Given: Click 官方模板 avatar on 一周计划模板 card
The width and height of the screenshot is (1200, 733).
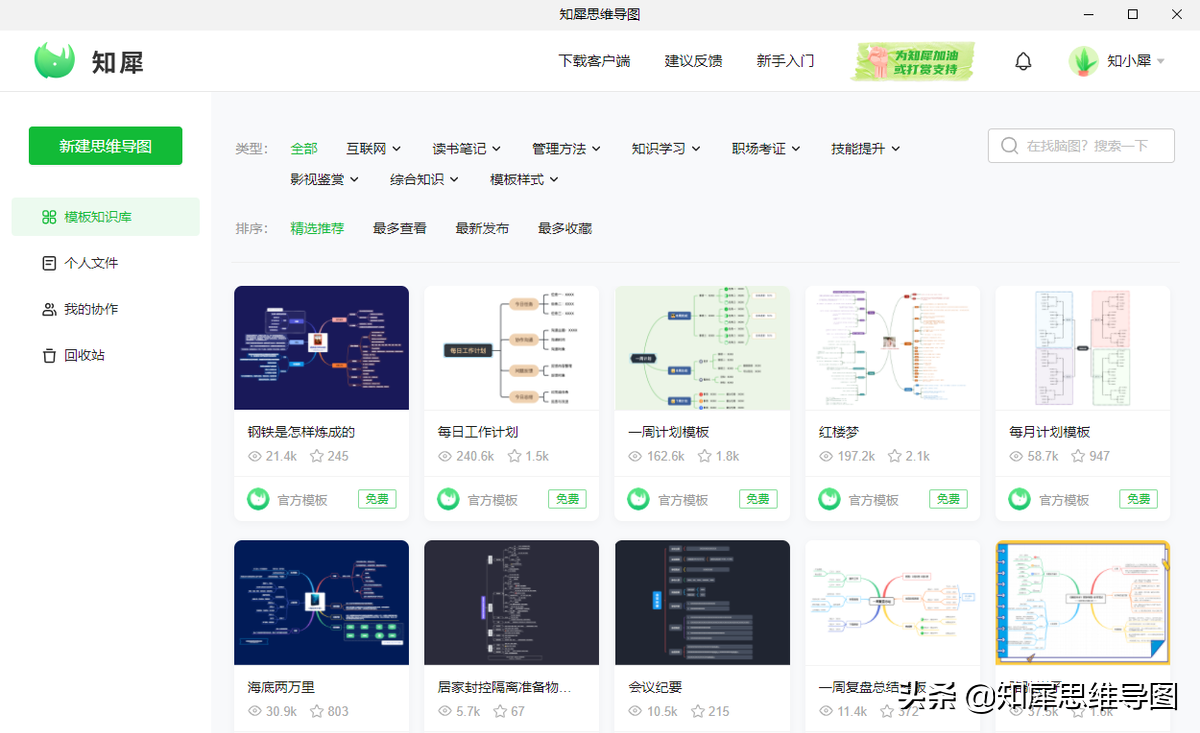Looking at the screenshot, I should click(x=638, y=498).
